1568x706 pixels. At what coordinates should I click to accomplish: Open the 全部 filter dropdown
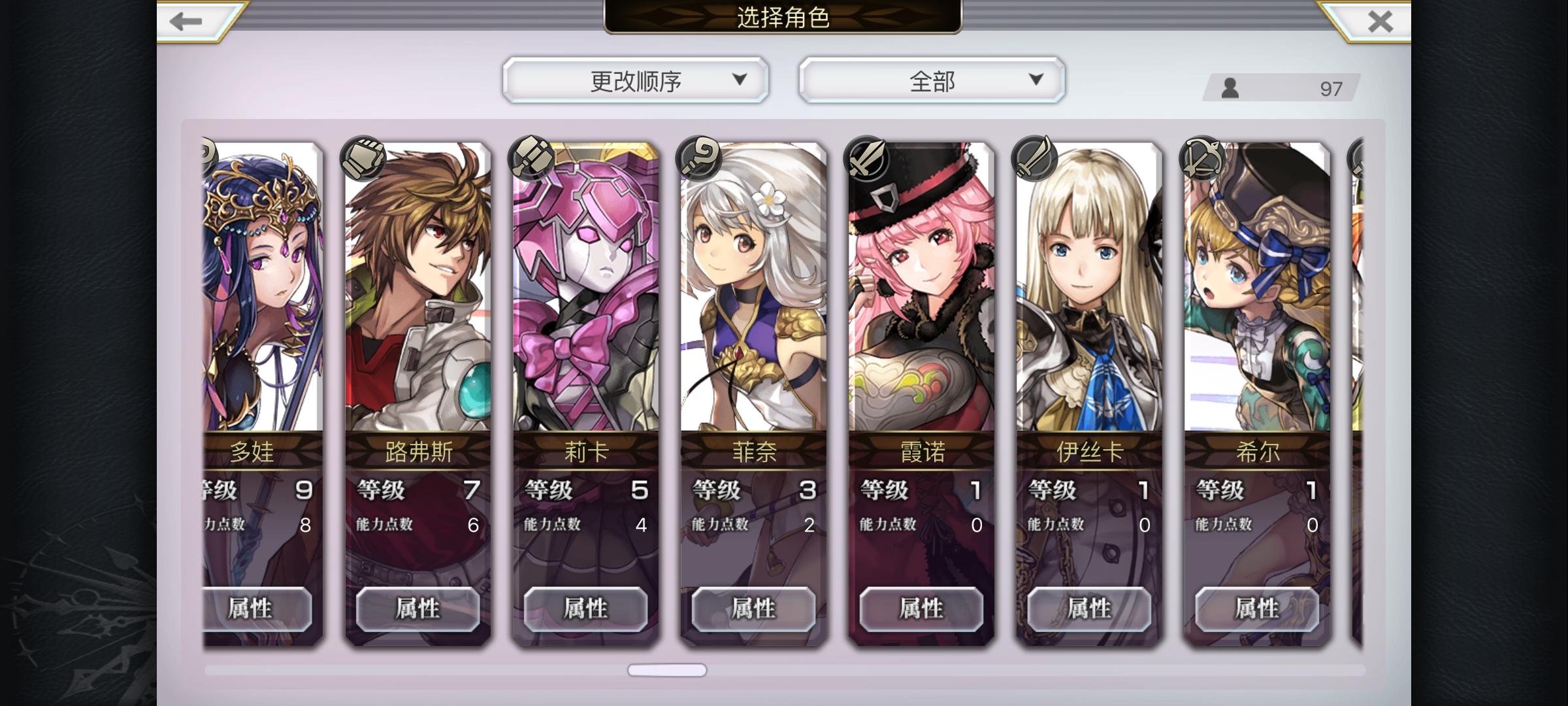click(932, 80)
